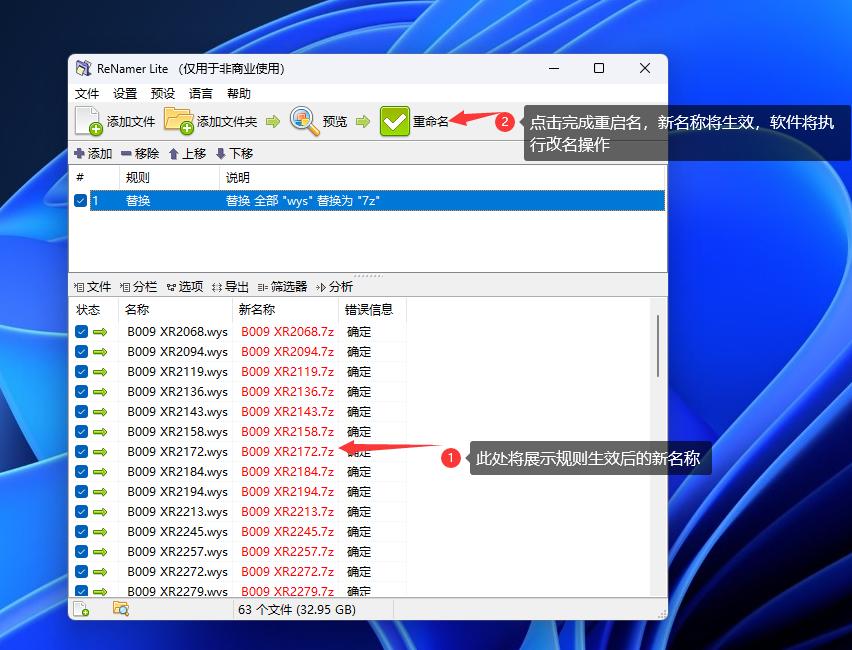The image size is (852, 650).
Task: Click the green arrow icon for B009 XR2068.wys
Action: (x=100, y=332)
